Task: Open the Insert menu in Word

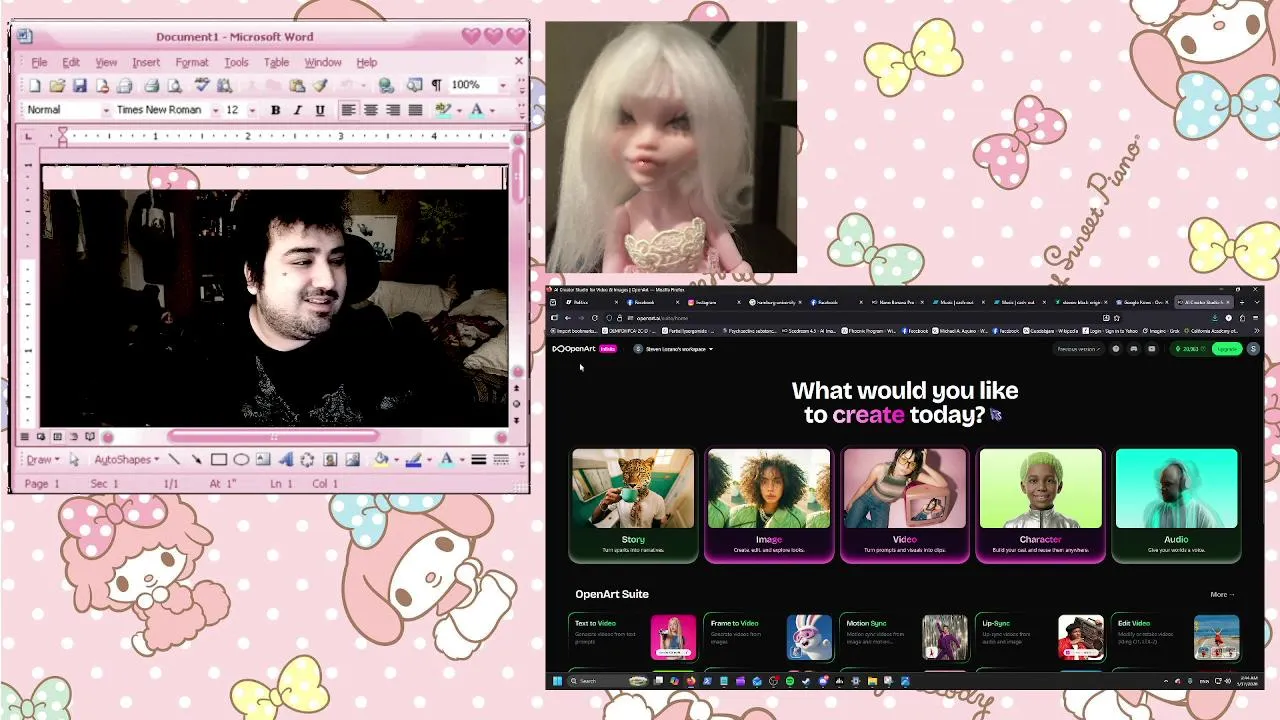Action: [146, 62]
